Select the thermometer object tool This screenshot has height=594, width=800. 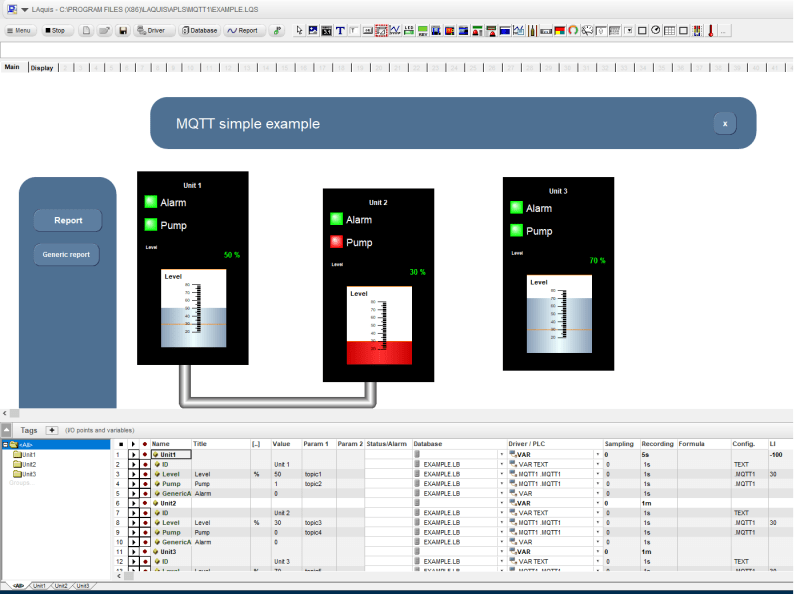[710, 31]
